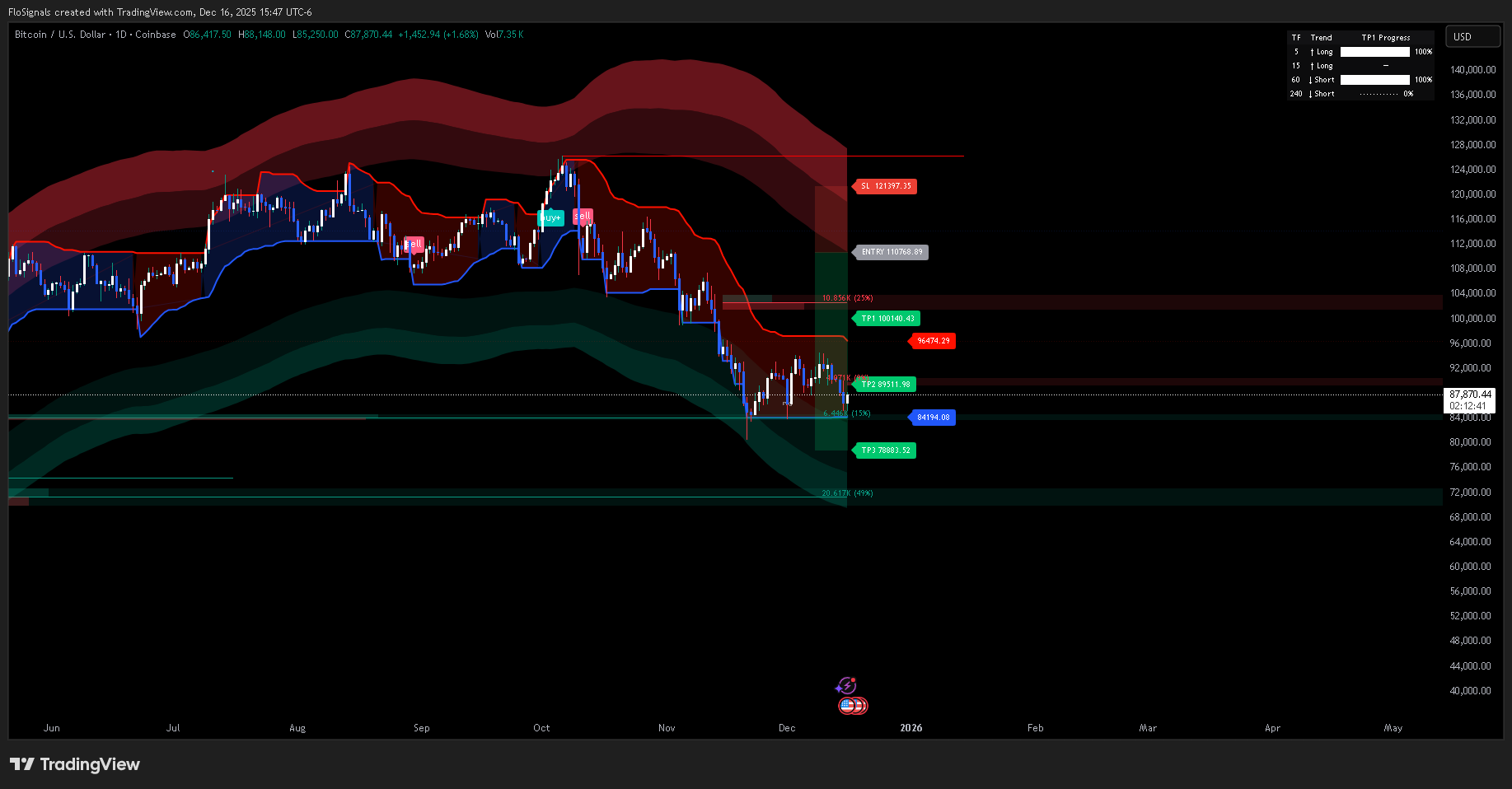Click the Bitcoin / U.S. Dollar symbol title

[x=60, y=35]
